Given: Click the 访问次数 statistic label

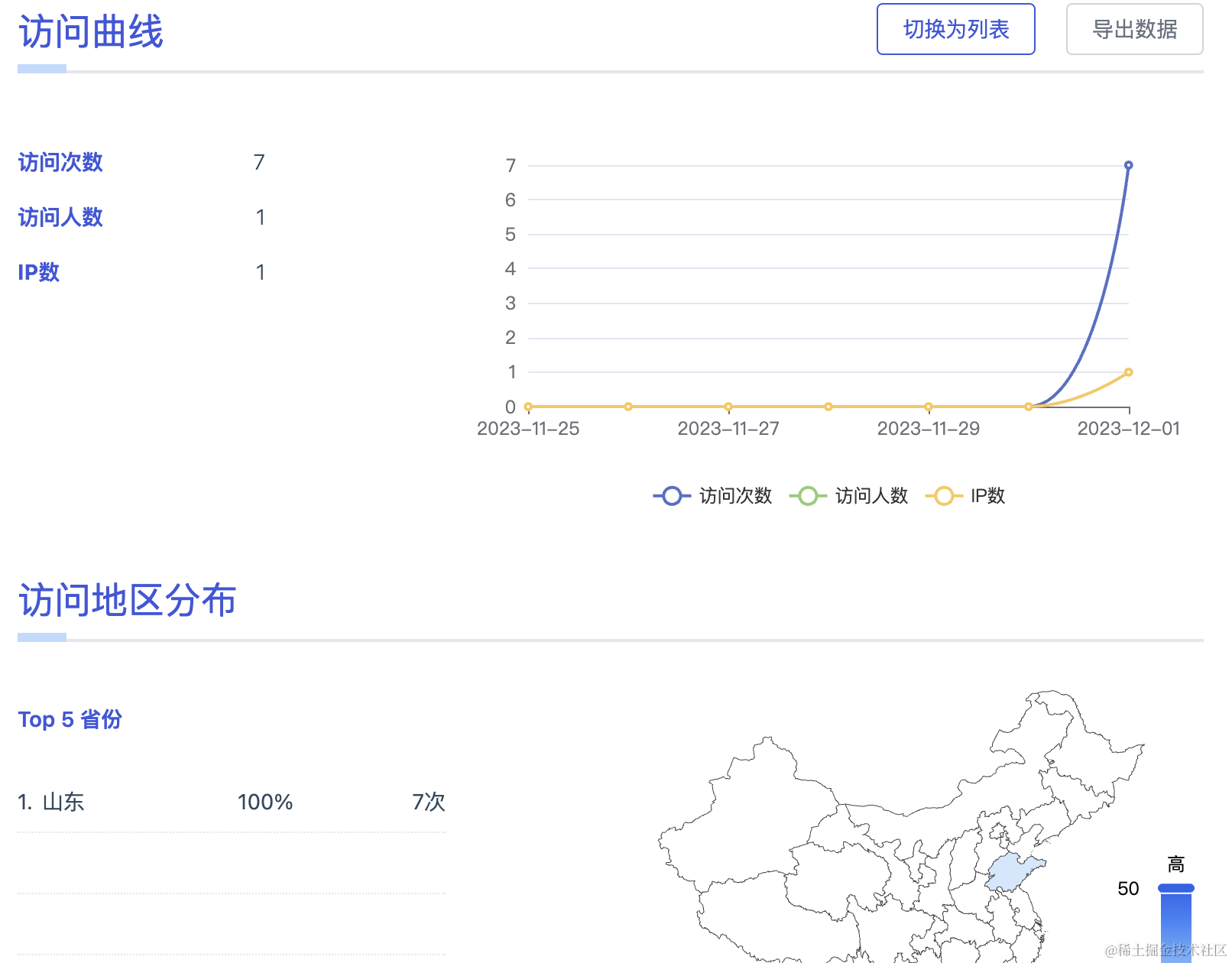Looking at the screenshot, I should (60, 162).
